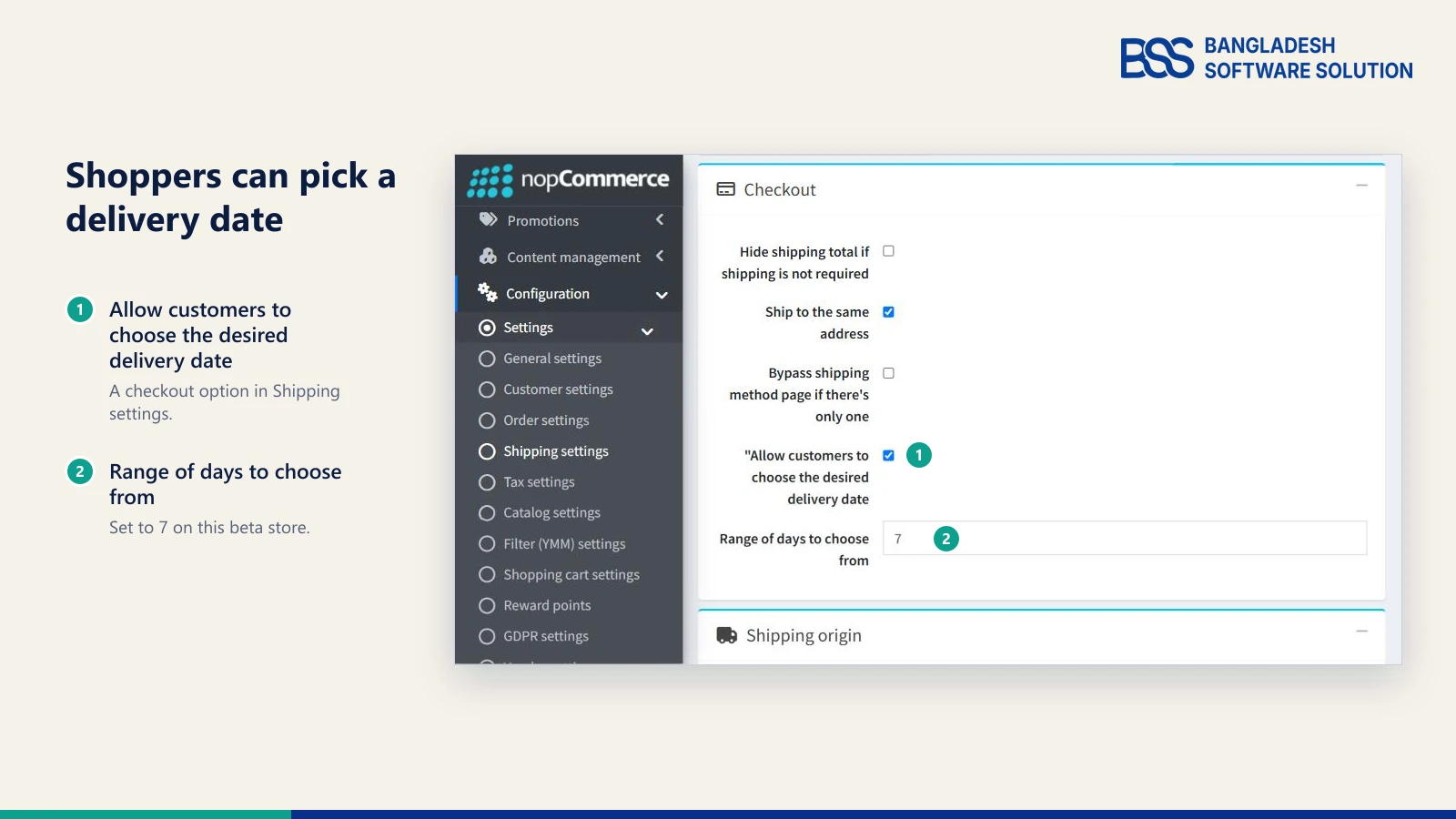Viewport: 1456px width, 819px height.
Task: Tick Bypass shipping method page checkbox
Action: [x=889, y=373]
